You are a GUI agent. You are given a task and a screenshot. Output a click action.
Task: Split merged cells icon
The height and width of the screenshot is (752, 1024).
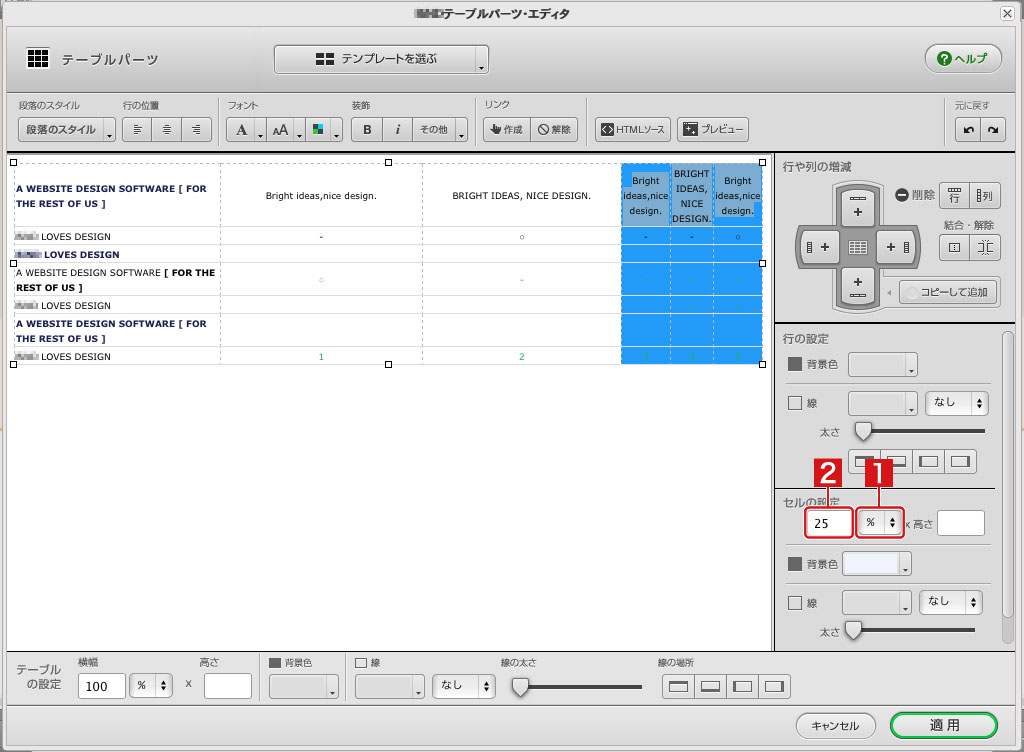(985, 247)
